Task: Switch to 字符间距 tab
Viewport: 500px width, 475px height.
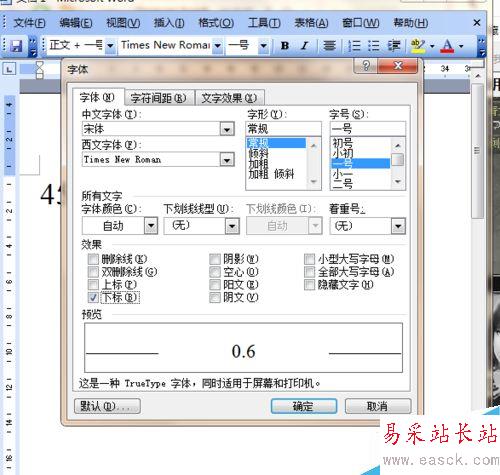Action: pyautogui.click(x=159, y=98)
